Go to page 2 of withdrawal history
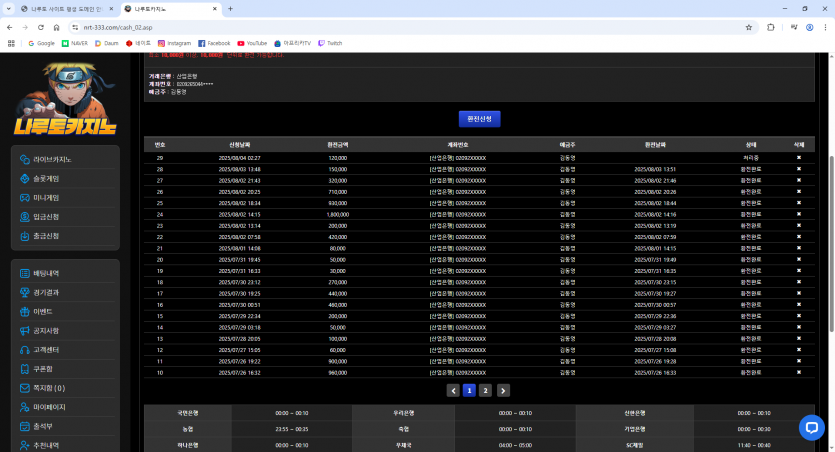 pyautogui.click(x=485, y=391)
